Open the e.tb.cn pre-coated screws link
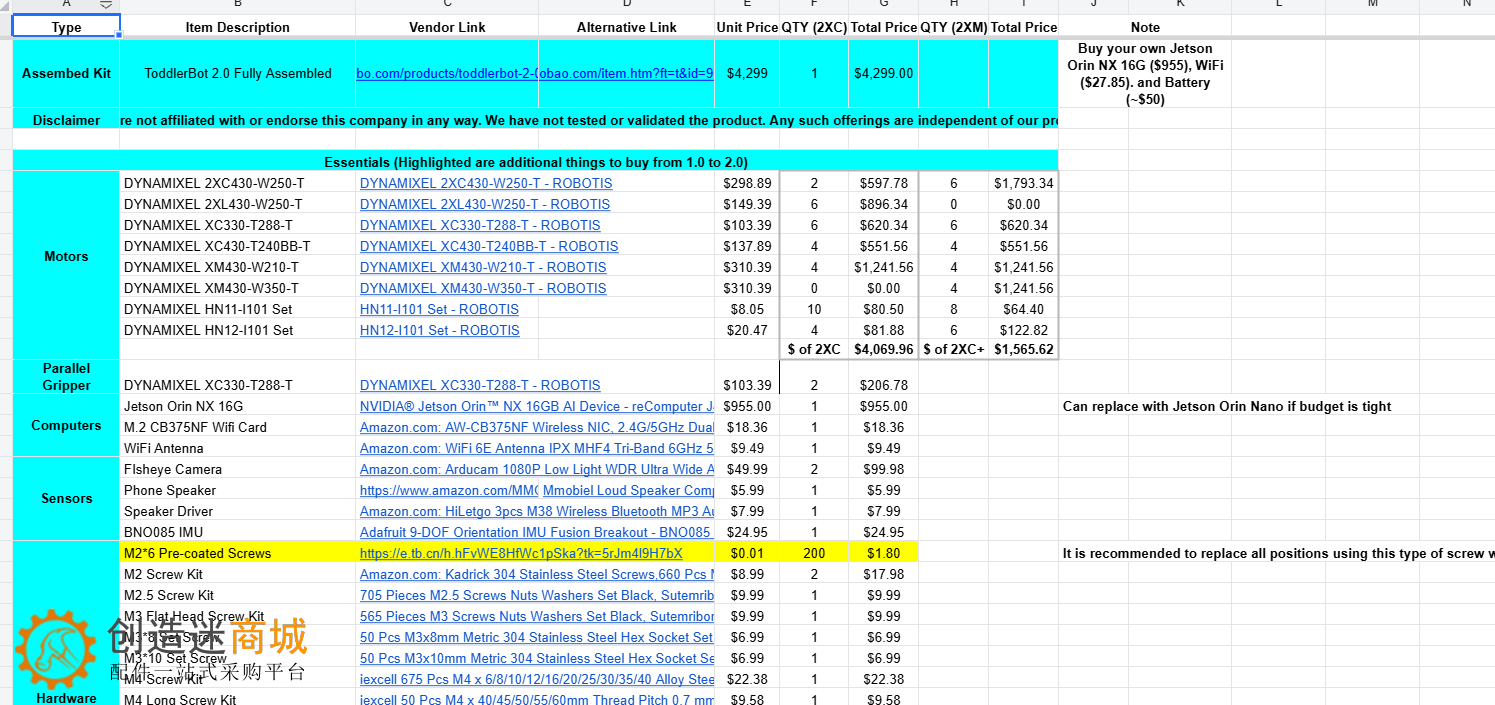The width and height of the screenshot is (1495, 705). pos(521,553)
